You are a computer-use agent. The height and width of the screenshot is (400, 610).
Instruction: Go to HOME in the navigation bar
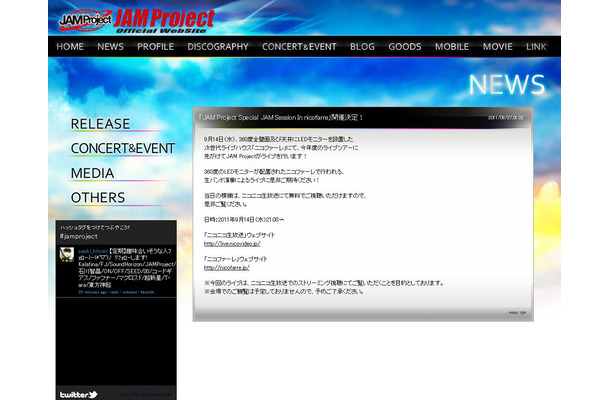point(70,47)
